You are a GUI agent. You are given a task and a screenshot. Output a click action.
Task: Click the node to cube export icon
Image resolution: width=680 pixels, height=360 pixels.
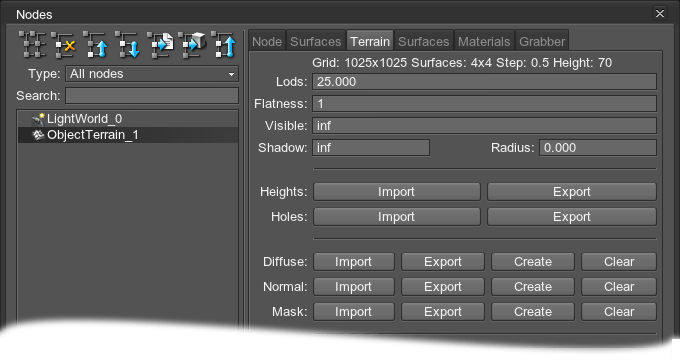192,44
